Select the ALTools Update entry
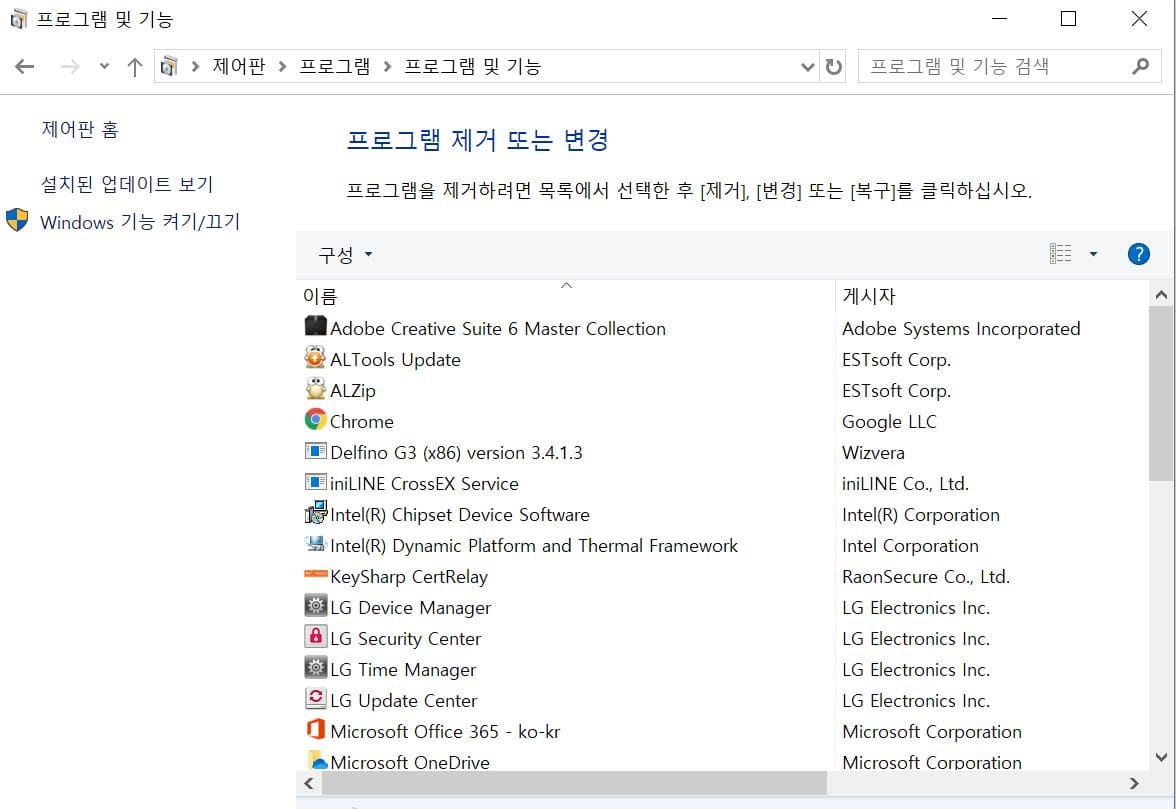1176x809 pixels. click(x=395, y=360)
